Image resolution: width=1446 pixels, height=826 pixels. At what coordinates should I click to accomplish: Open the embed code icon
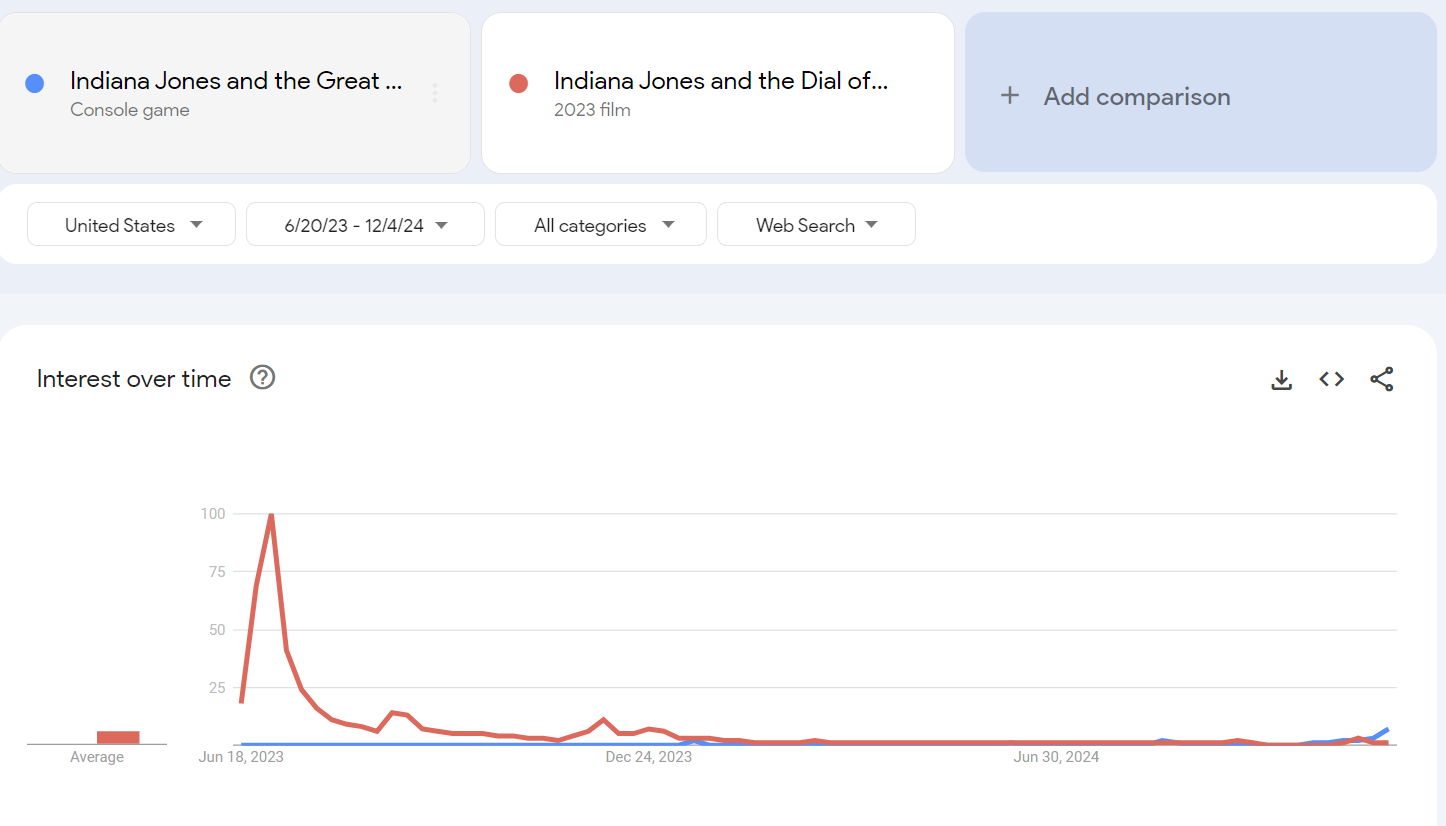coord(1331,379)
